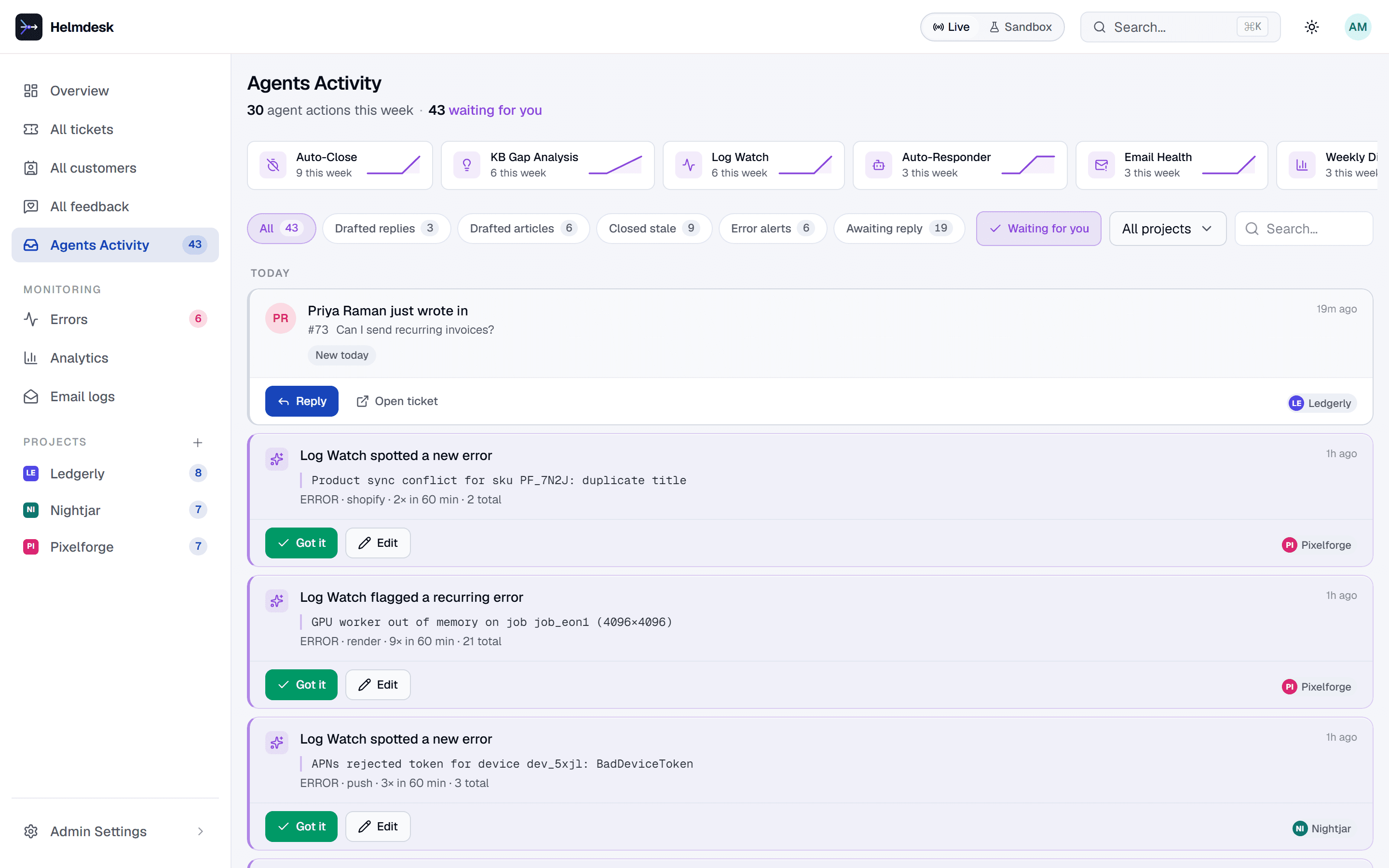1389x868 pixels.
Task: Click the Auto-Responder robot icon
Action: [878, 165]
